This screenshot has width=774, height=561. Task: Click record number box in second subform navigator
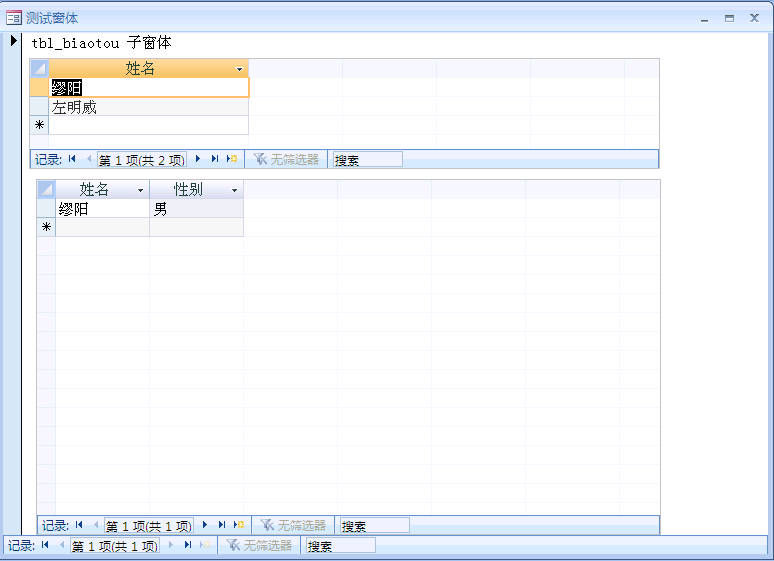149,526
